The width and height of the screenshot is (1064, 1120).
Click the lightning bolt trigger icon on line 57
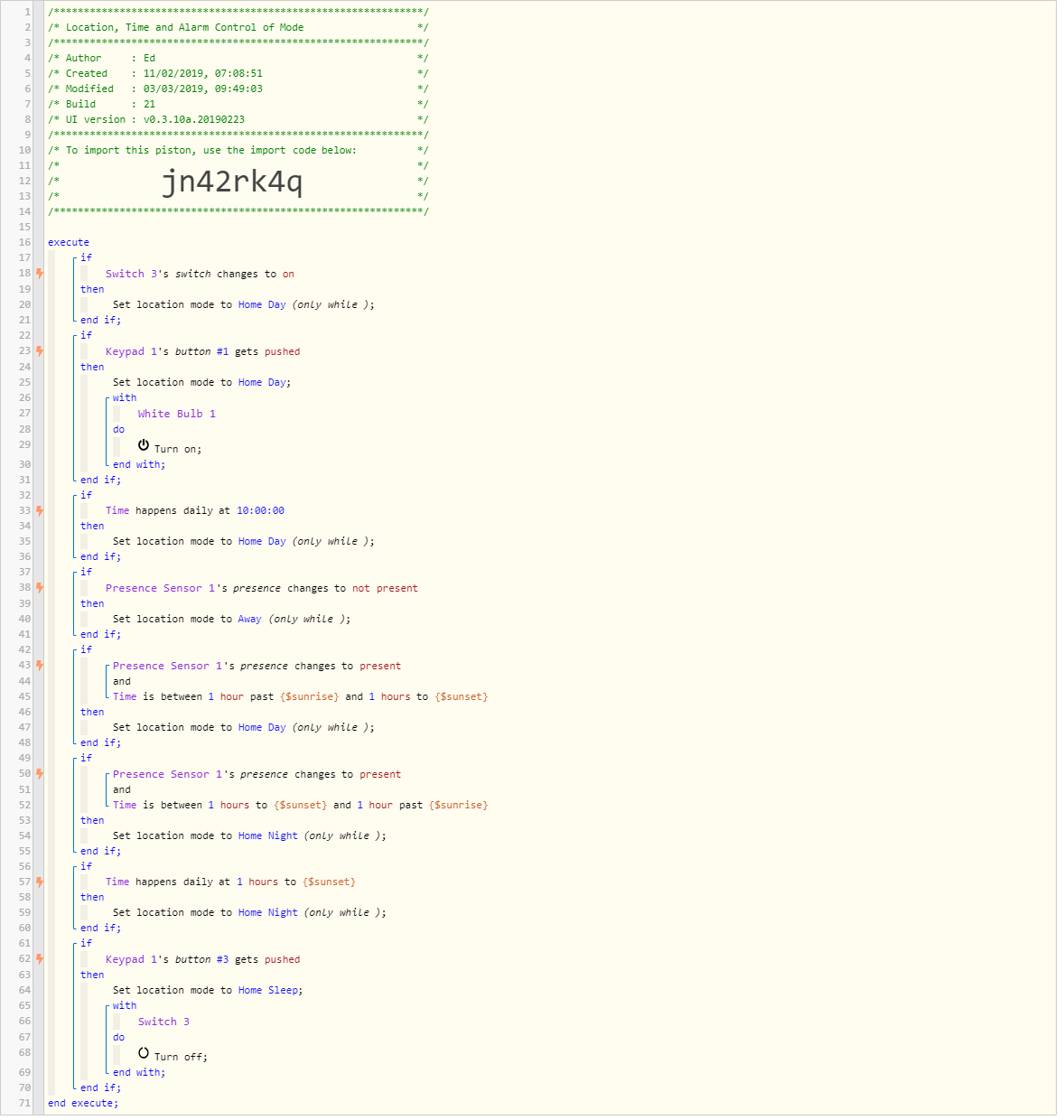pos(39,882)
